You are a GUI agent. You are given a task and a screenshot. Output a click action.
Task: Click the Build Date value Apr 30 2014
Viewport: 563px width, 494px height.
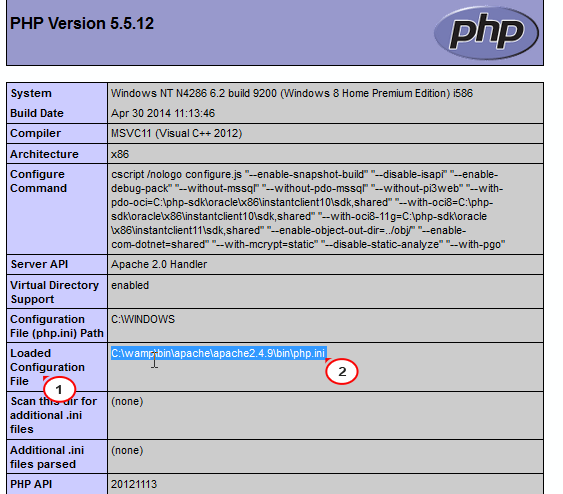pyautogui.click(x=163, y=113)
